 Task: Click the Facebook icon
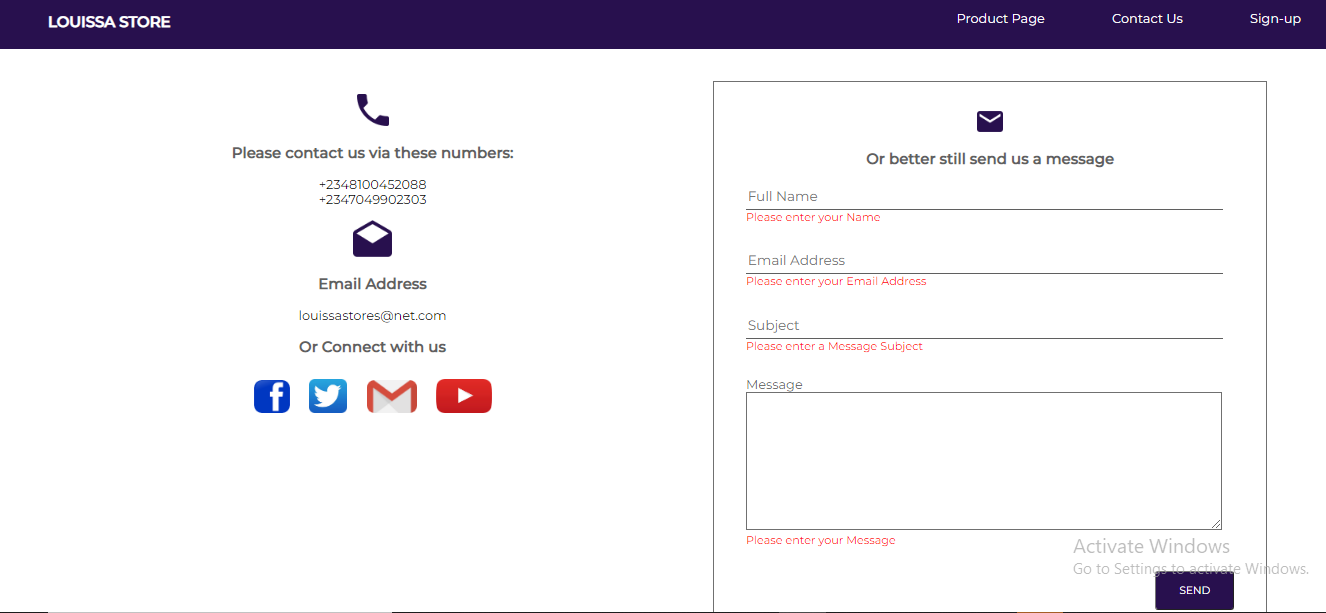pyautogui.click(x=271, y=396)
